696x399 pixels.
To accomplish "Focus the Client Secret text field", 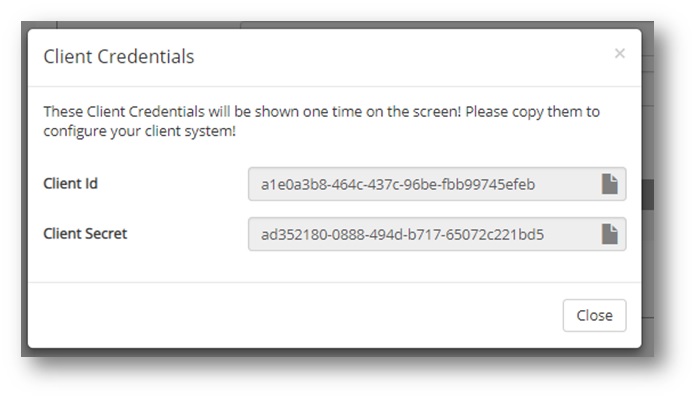I will pyautogui.click(x=437, y=234).
